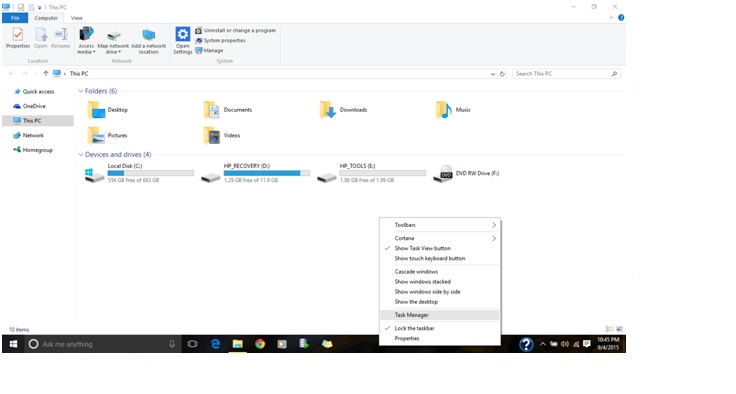This screenshot has height=394, width=736.
Task: Toggle Show Task View button option
Action: (x=440, y=248)
